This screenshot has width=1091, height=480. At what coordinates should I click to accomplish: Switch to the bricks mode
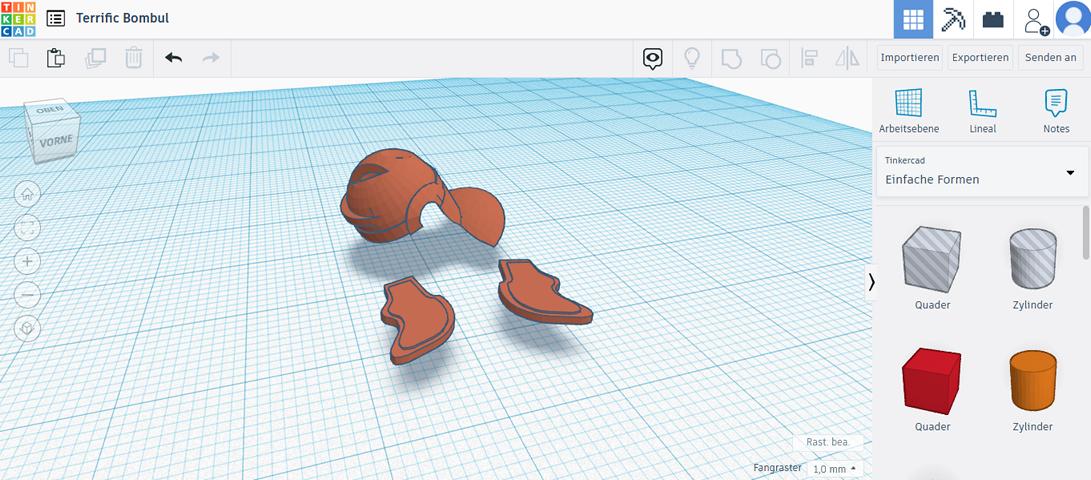[992, 19]
